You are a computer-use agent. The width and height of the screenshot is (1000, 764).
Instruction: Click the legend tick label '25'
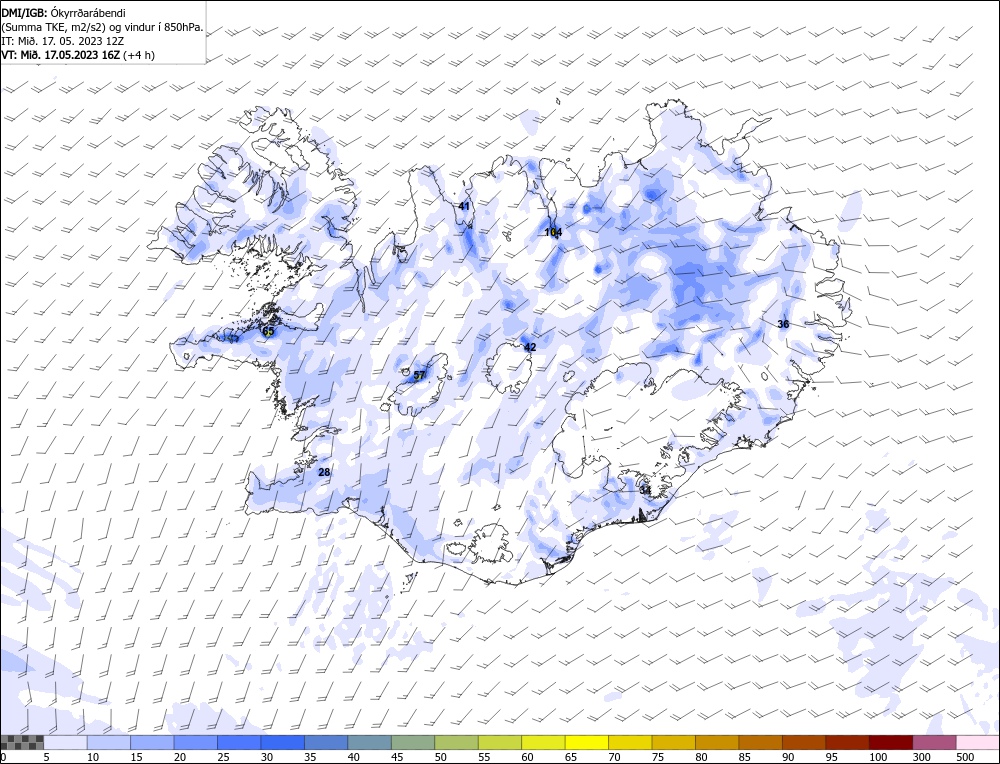[223, 757]
